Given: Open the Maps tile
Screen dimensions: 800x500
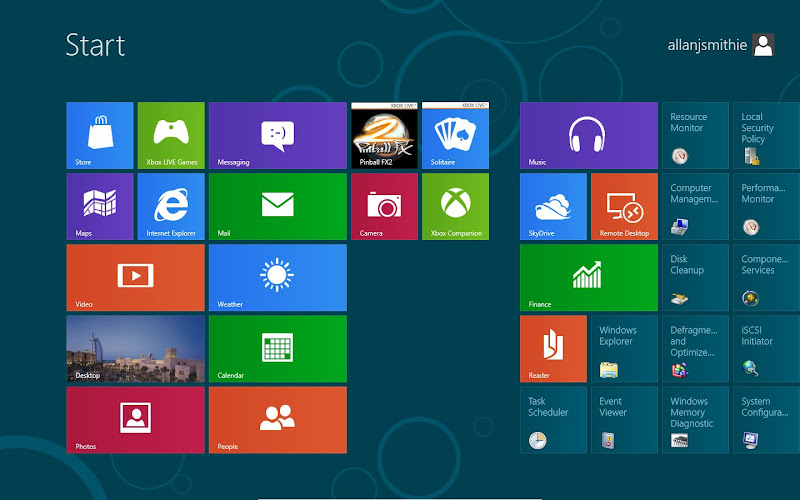Looking at the screenshot, I should tap(100, 206).
